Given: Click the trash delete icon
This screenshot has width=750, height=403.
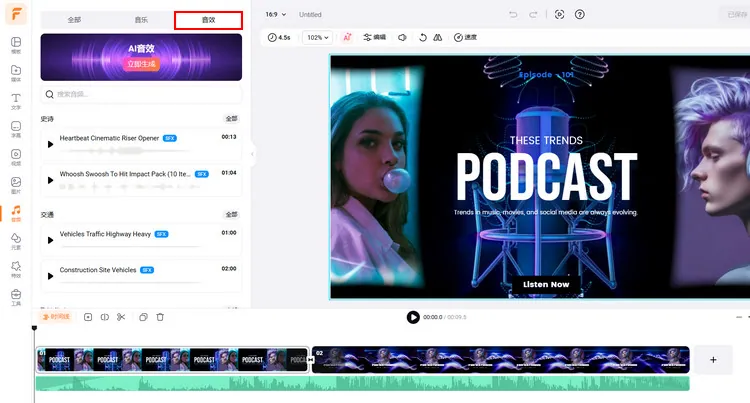Looking at the screenshot, I should click(x=160, y=317).
